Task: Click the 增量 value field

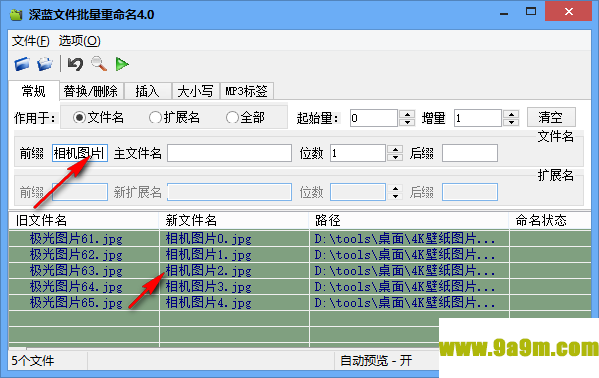Action: coord(478,118)
